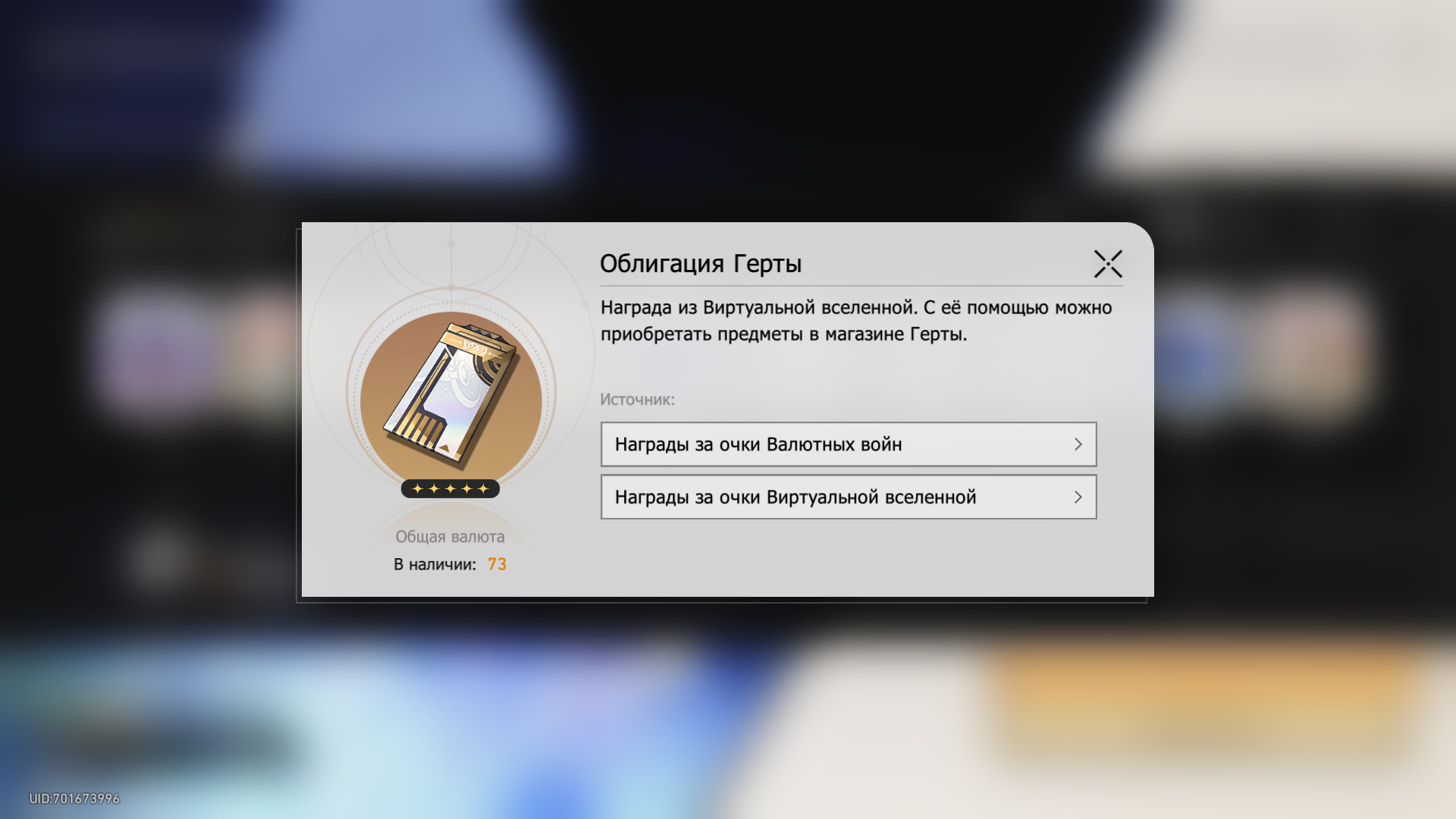This screenshot has height=819, width=1456.
Task: Click the В наличии label
Action: (x=435, y=564)
